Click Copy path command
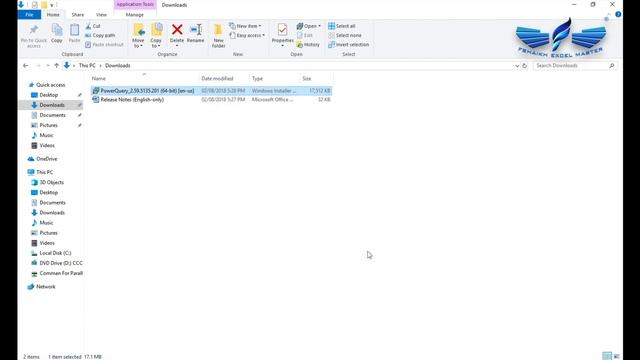 100,36
